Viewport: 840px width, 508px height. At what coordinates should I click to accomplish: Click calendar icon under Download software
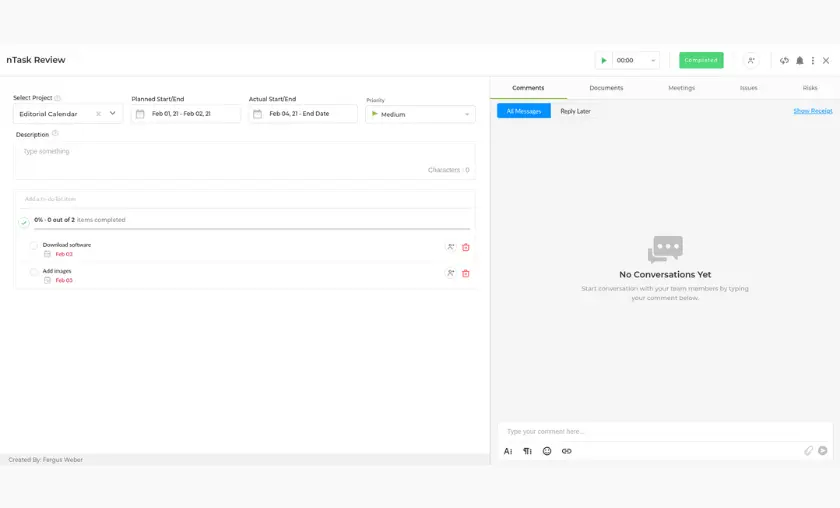click(47, 254)
